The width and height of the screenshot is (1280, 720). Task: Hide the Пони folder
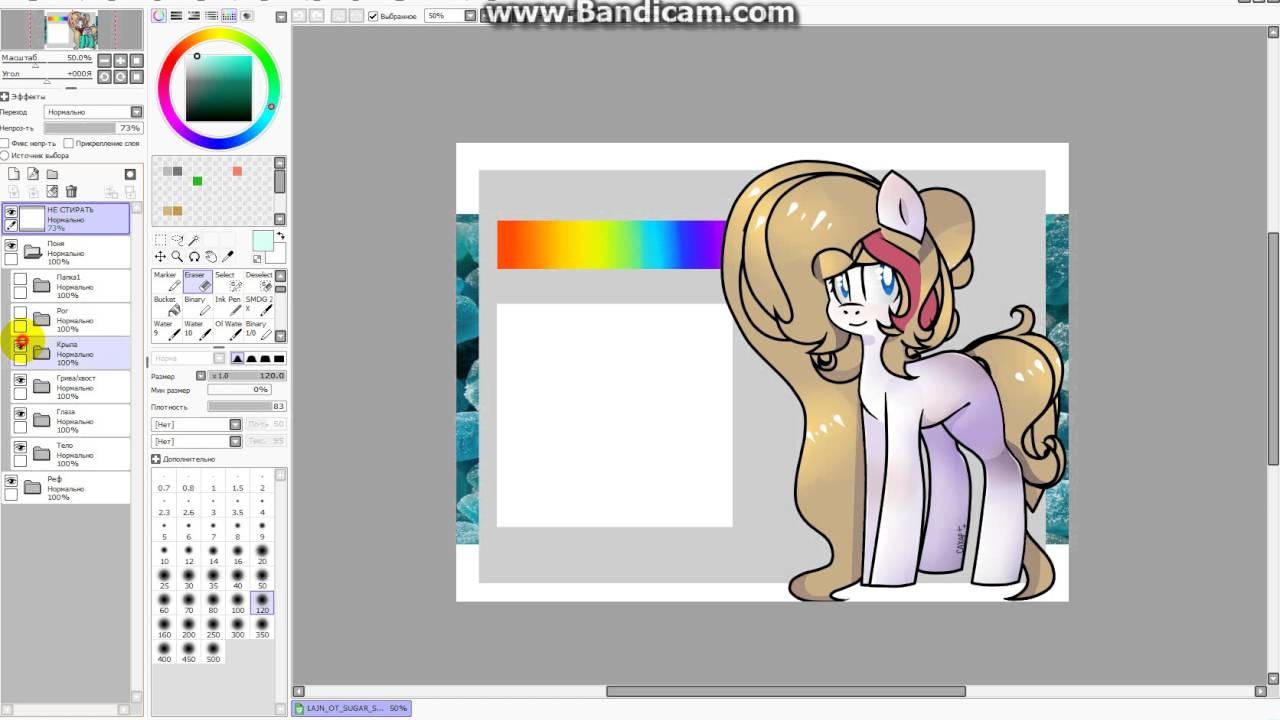pyautogui.click(x=11, y=245)
